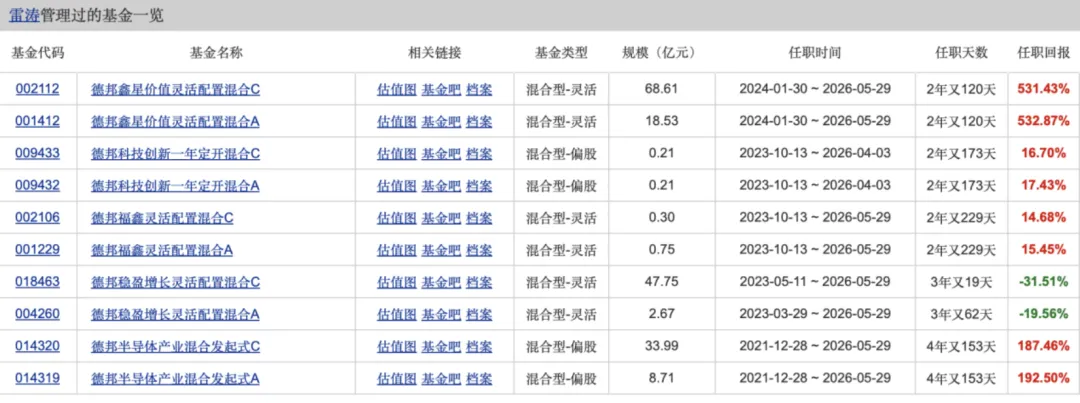Open fund code 009432 link
The height and width of the screenshot is (403, 1080).
point(37,185)
